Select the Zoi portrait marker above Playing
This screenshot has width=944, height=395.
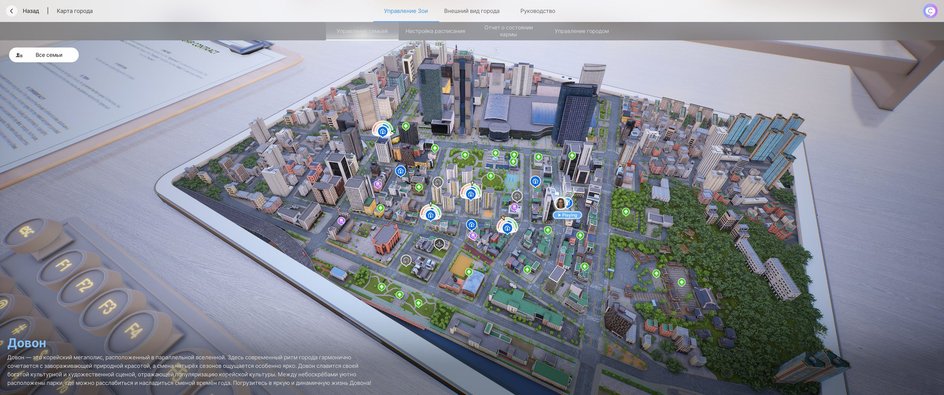[x=560, y=203]
